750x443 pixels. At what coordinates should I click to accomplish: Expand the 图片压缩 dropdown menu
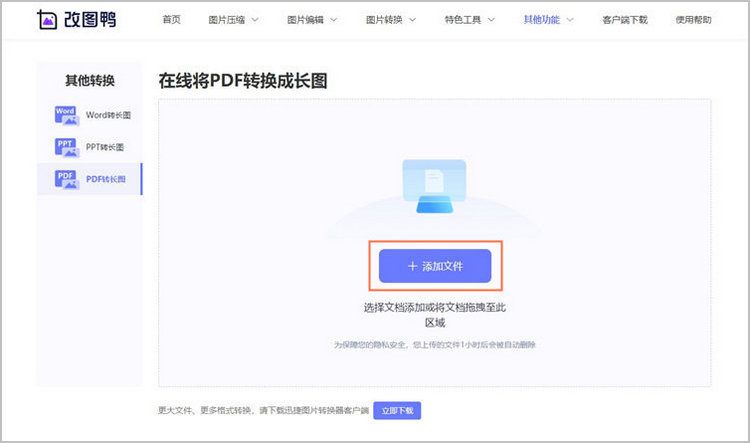(x=233, y=20)
